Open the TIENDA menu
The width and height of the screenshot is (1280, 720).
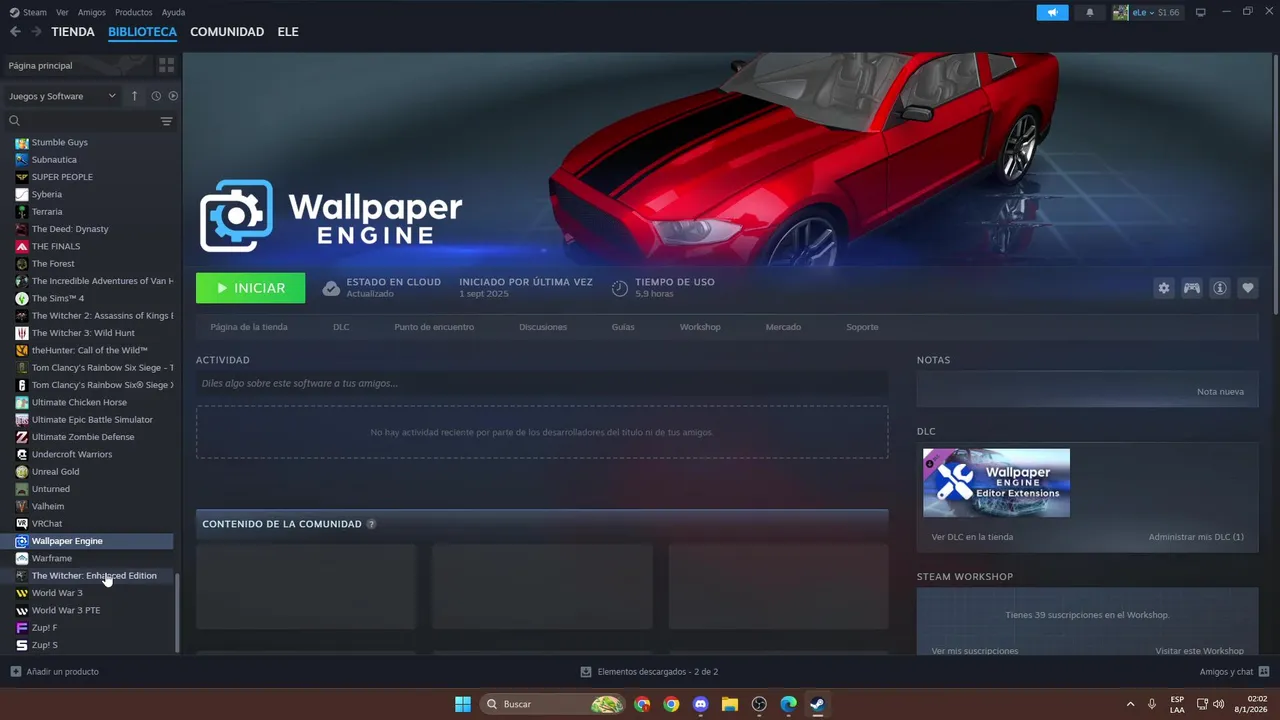pyautogui.click(x=73, y=32)
